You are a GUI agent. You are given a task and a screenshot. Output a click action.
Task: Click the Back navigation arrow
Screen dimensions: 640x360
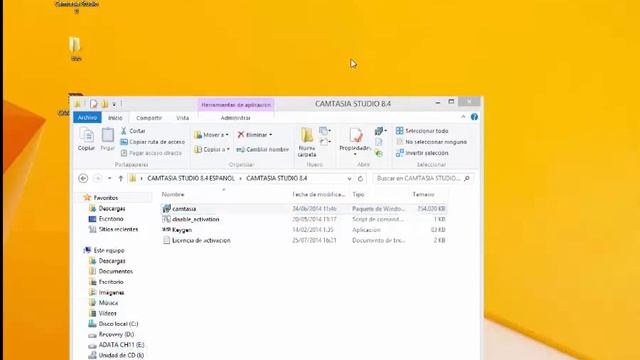point(83,178)
